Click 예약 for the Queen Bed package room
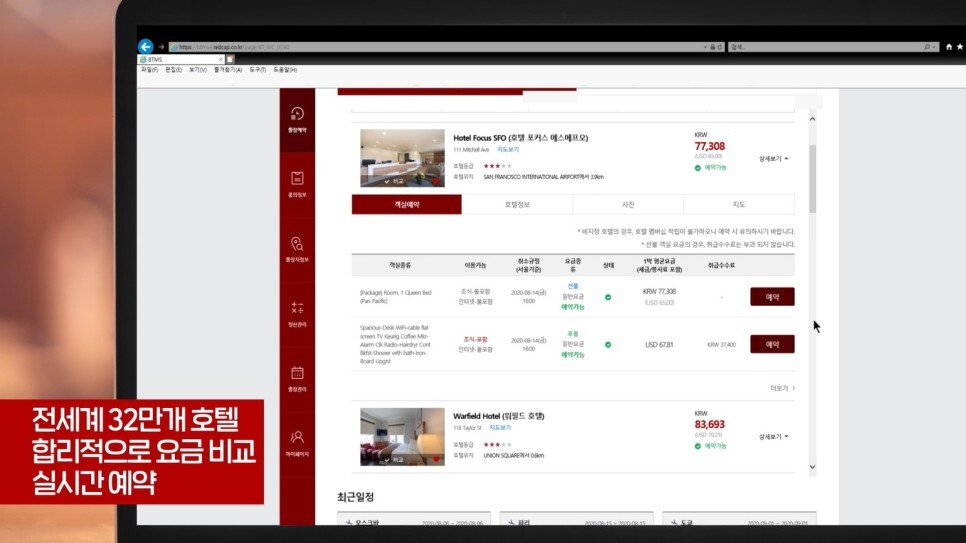966x543 pixels. pos(772,296)
